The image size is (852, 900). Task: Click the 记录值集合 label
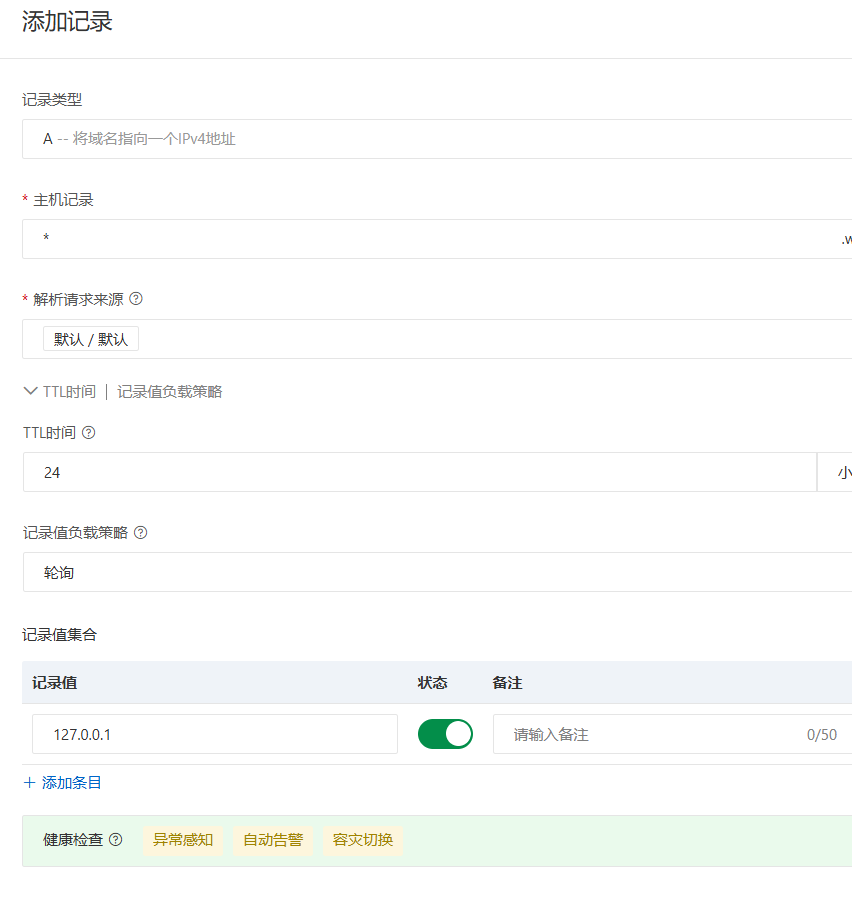(60, 635)
